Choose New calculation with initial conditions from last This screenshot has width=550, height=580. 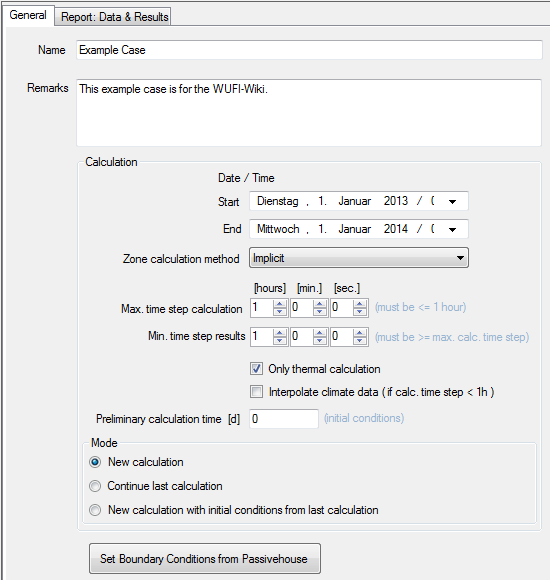click(x=95, y=510)
